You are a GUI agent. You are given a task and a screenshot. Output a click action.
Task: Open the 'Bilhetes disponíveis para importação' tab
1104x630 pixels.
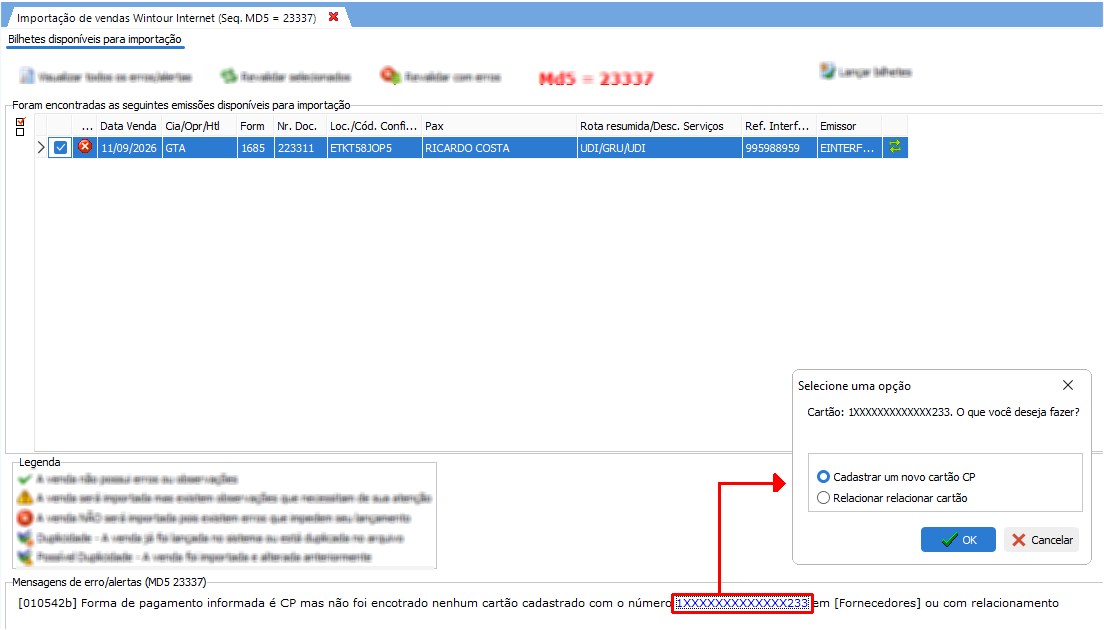tap(95, 39)
